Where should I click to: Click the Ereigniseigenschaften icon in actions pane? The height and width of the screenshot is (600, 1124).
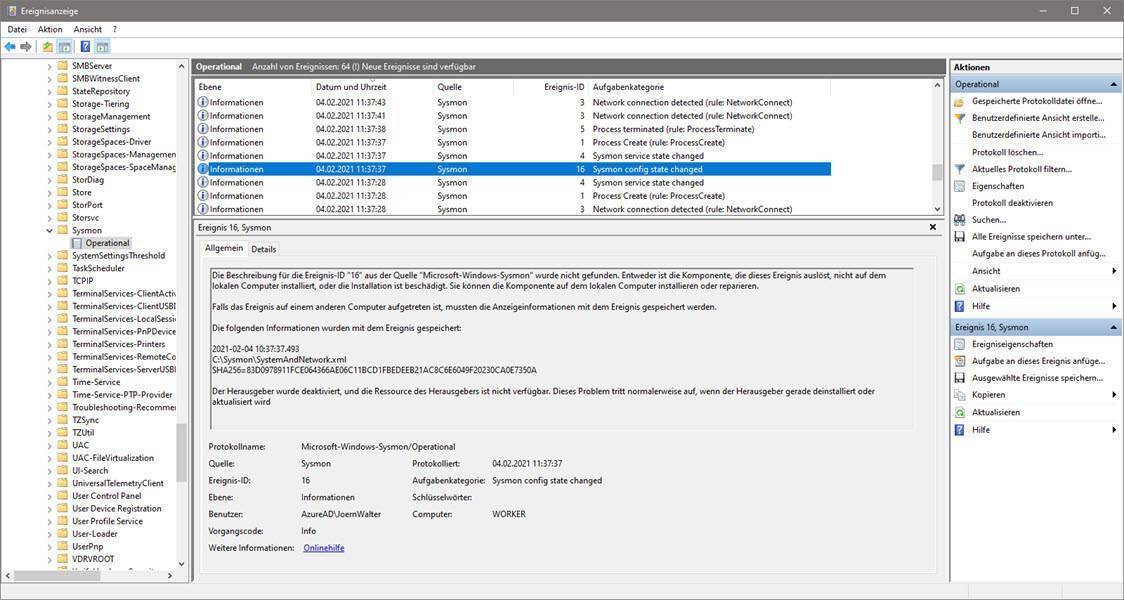coord(960,344)
